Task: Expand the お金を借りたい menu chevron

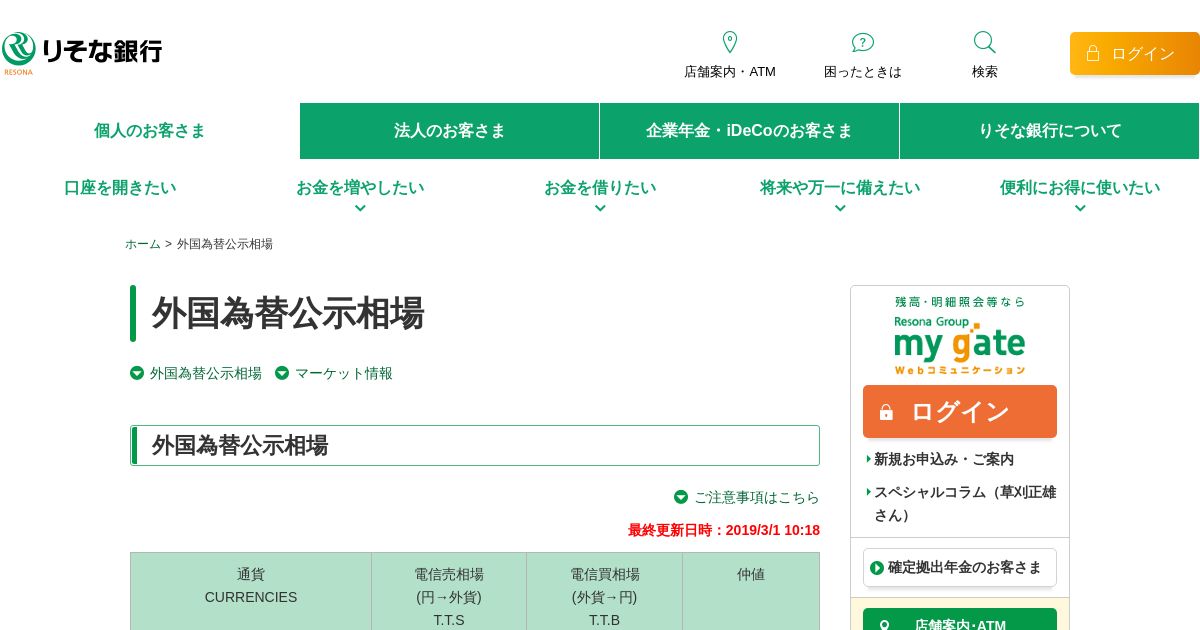Action: 600,208
